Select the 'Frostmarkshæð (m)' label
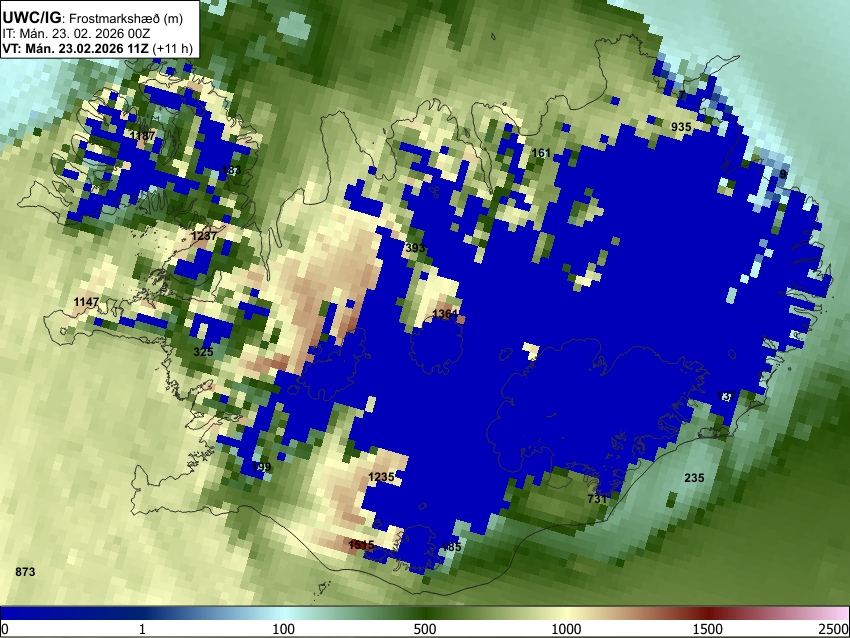 point(126,19)
